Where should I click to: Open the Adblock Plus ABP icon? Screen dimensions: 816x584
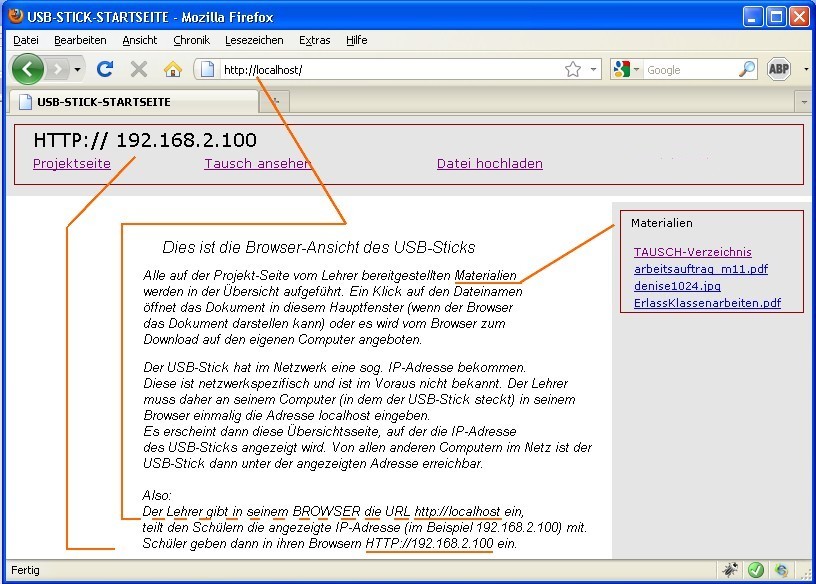click(779, 69)
